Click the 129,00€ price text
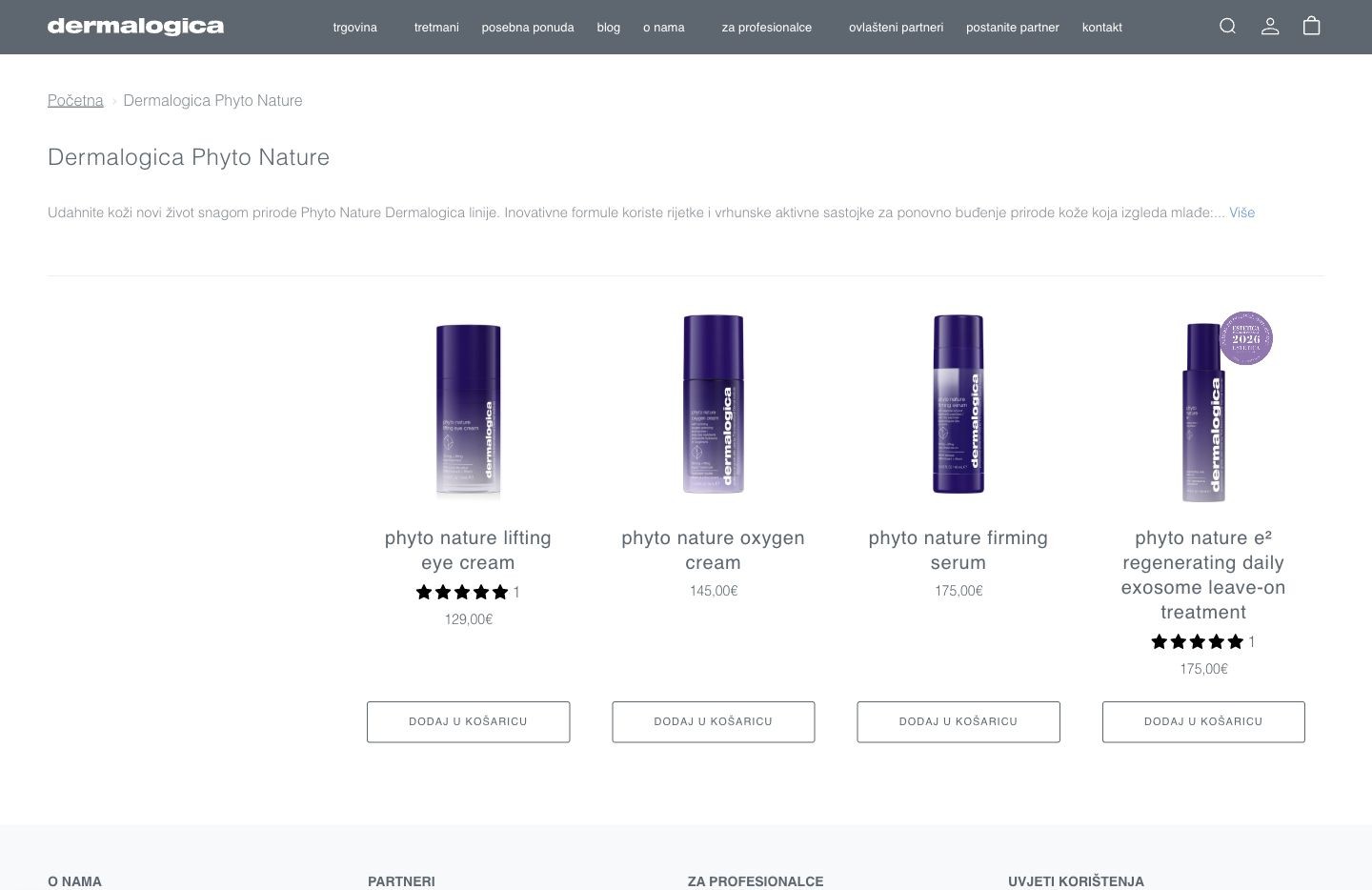The width and height of the screenshot is (1372, 890). [468, 619]
